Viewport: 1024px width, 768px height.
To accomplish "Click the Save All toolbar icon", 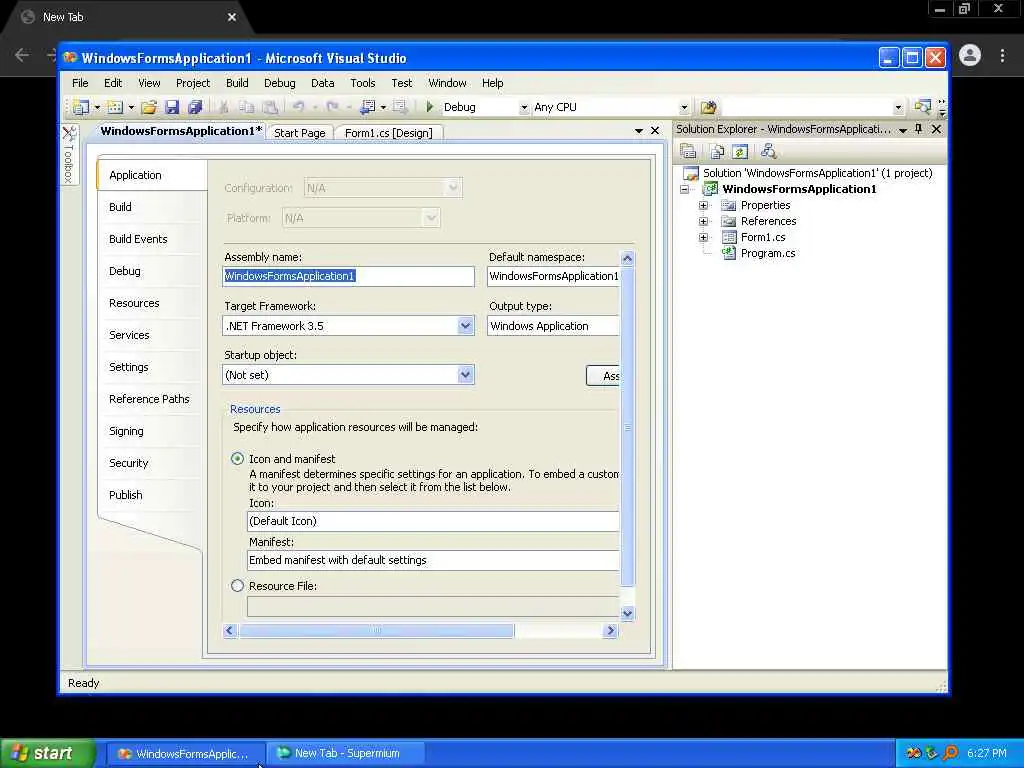I will [195, 107].
